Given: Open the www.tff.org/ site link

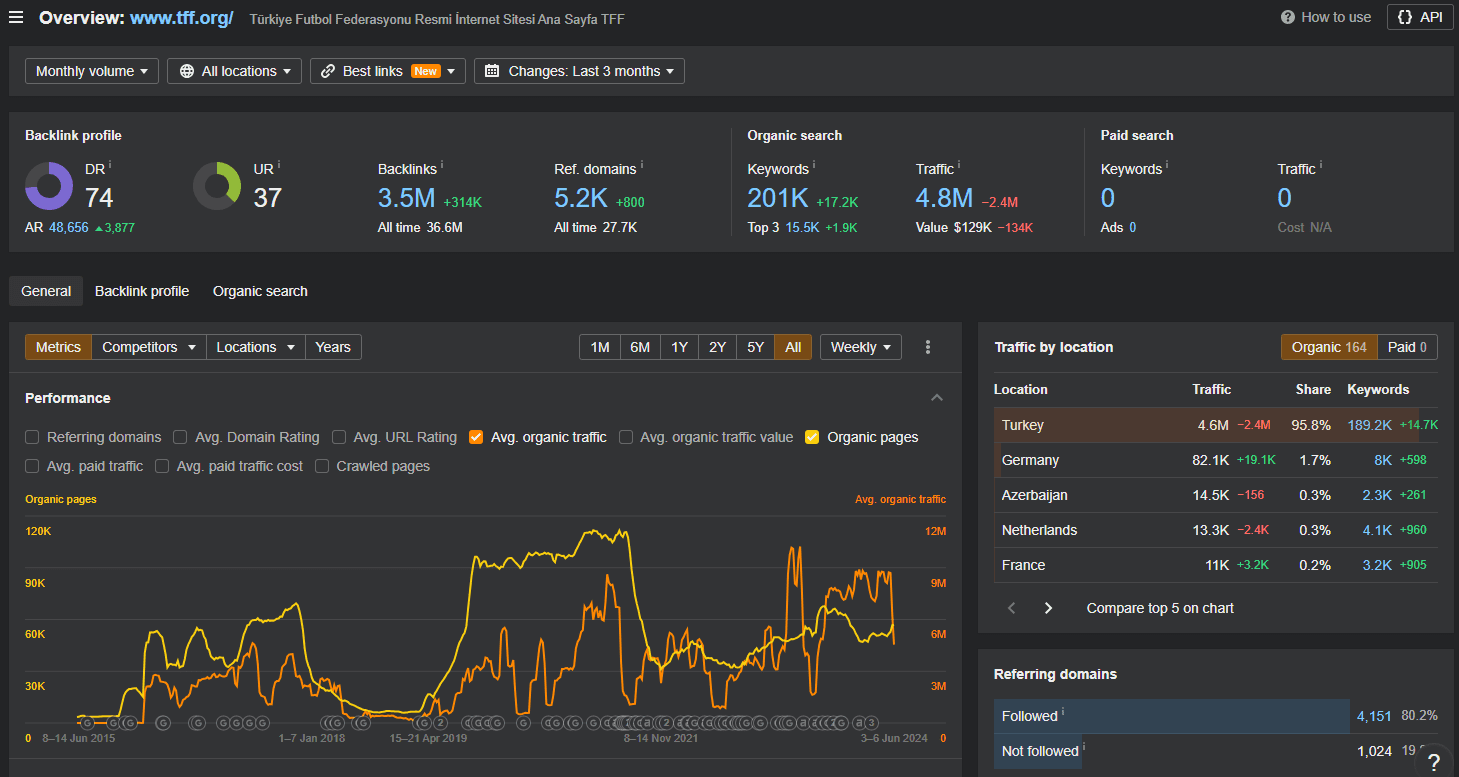Looking at the screenshot, I should tap(181, 18).
